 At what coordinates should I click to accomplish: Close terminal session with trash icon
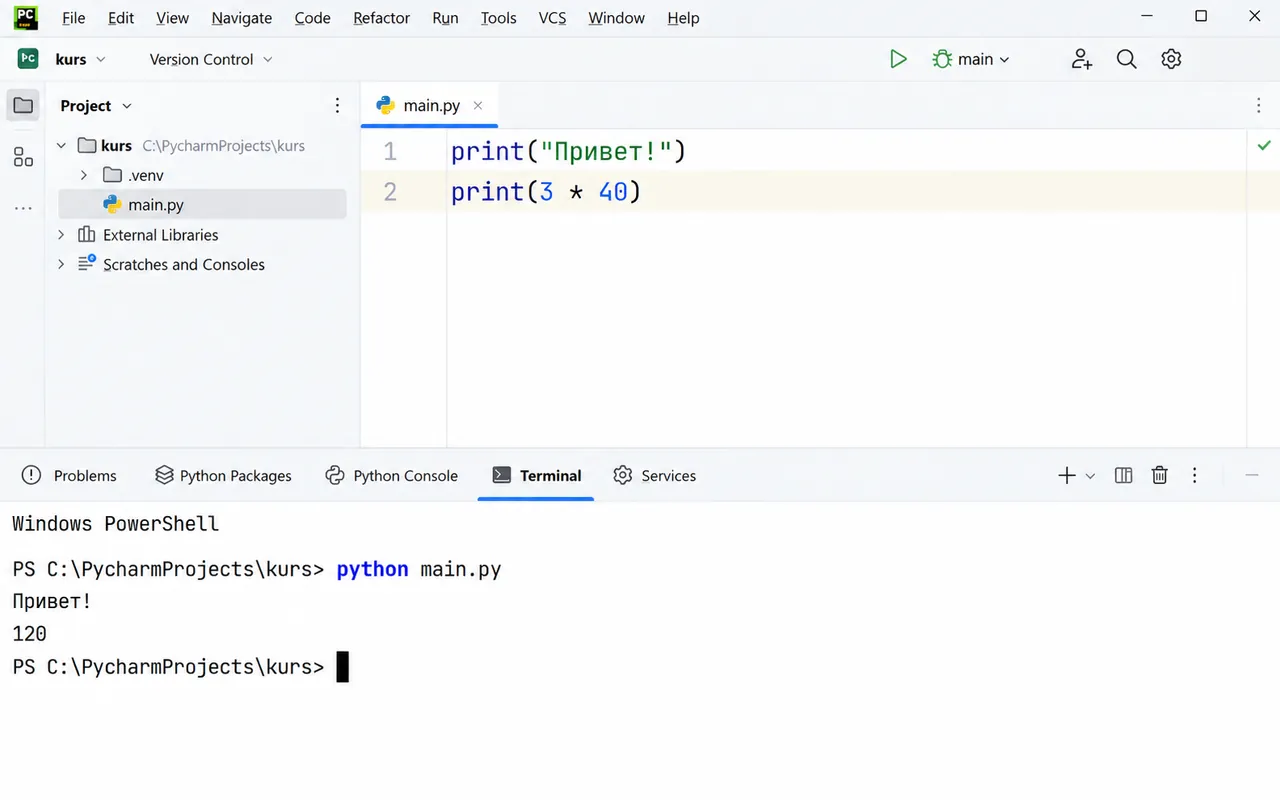(x=1160, y=476)
